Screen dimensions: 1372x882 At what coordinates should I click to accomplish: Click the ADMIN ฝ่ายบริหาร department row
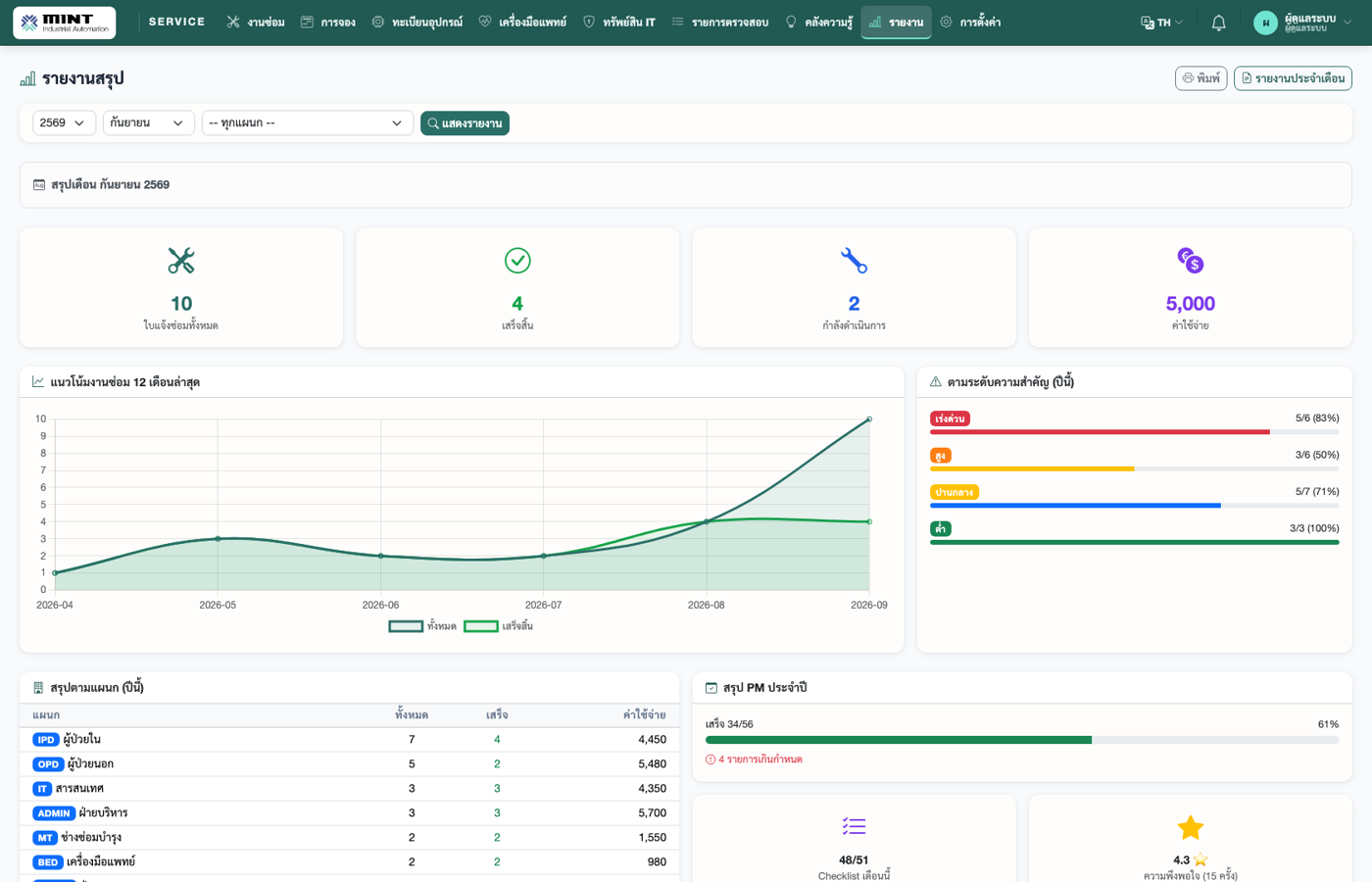349,813
